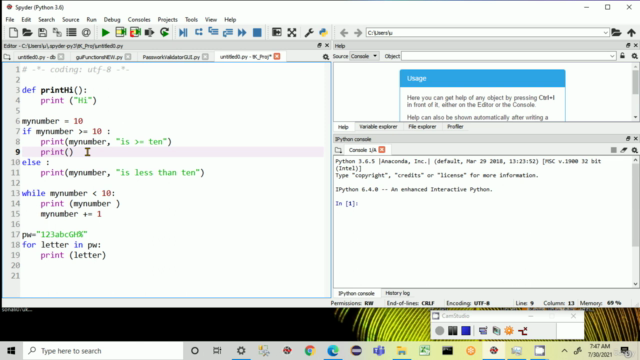Step return debugger icon
The width and height of the screenshot is (640, 360).
228,33
